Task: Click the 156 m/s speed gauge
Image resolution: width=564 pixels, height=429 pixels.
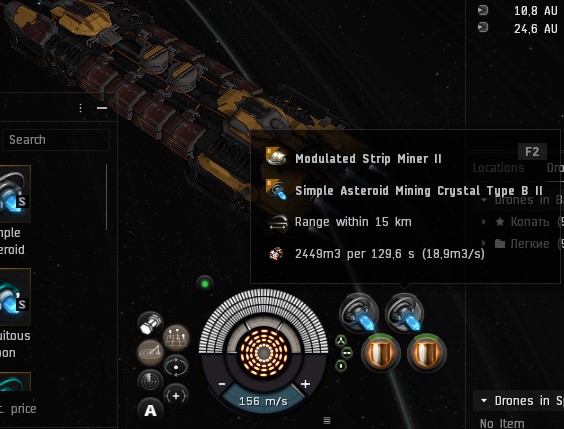Action: (x=263, y=401)
